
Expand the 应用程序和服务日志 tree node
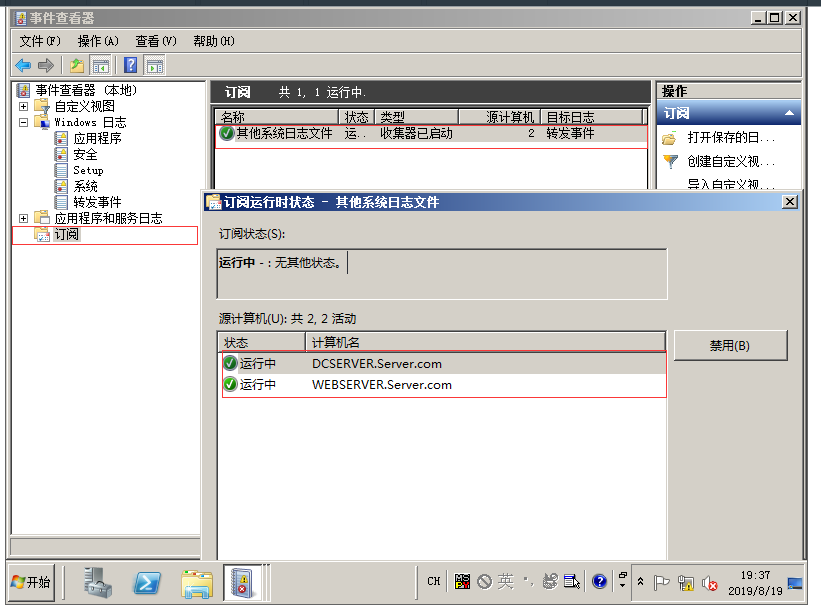[x=23, y=218]
